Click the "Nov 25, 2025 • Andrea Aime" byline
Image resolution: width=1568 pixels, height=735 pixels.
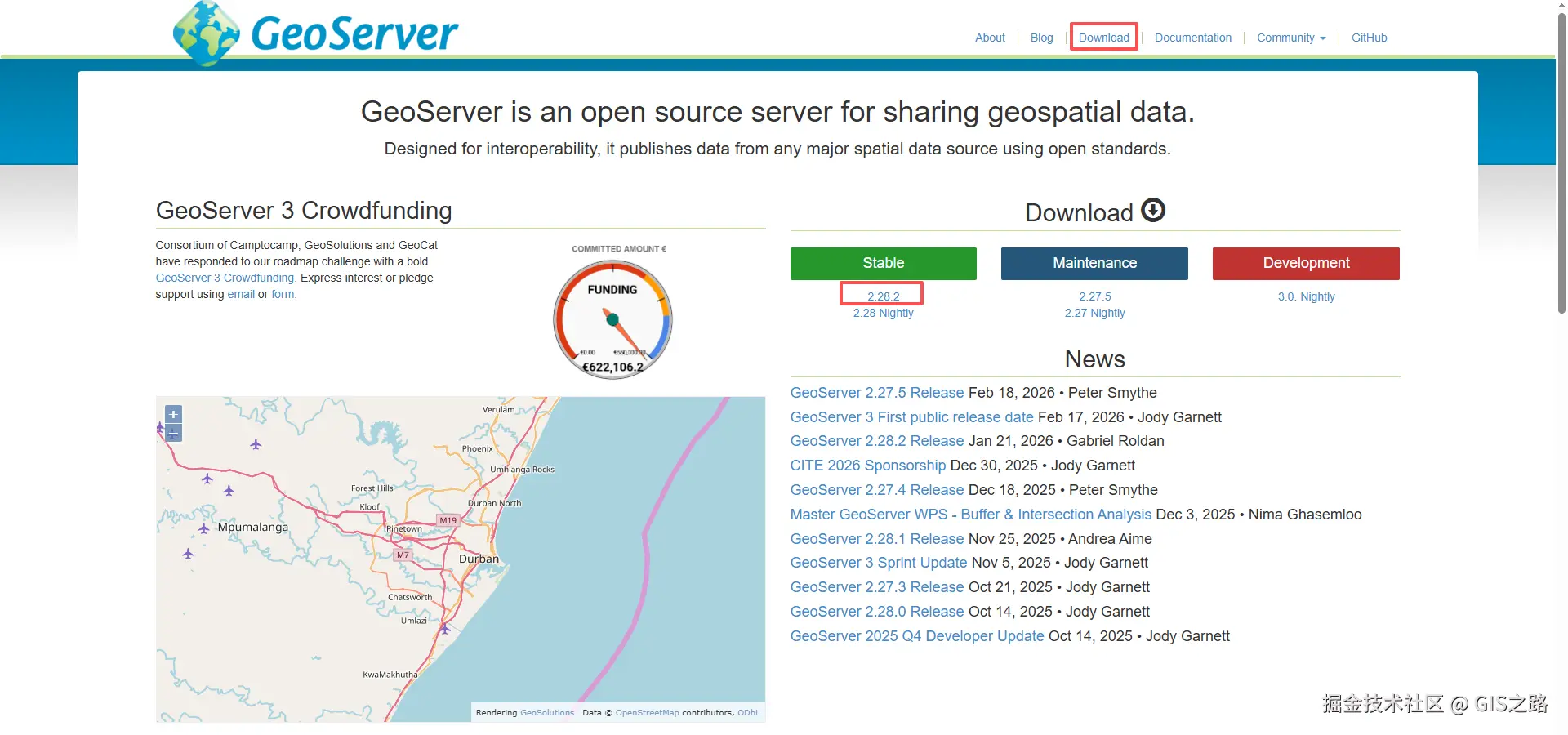(x=1060, y=539)
